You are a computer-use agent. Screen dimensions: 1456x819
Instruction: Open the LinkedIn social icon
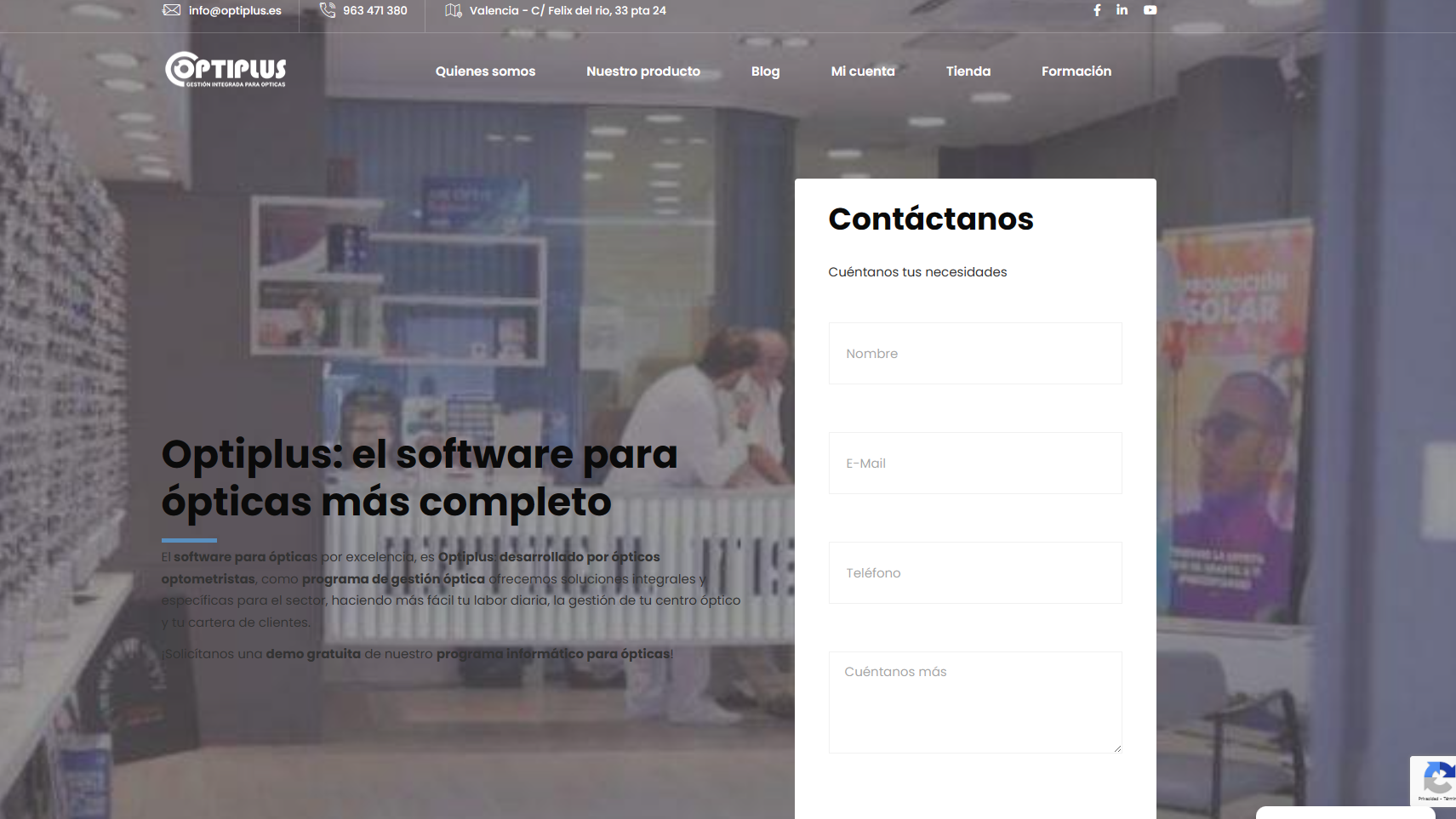tap(1122, 10)
